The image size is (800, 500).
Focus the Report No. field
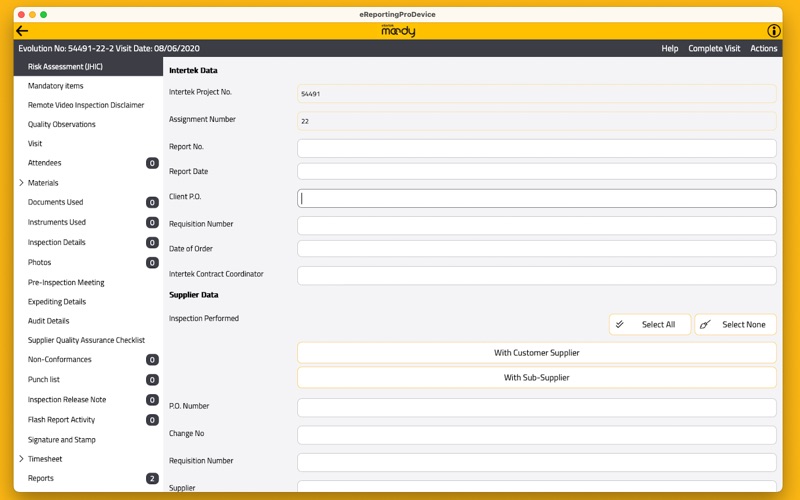click(x=537, y=148)
